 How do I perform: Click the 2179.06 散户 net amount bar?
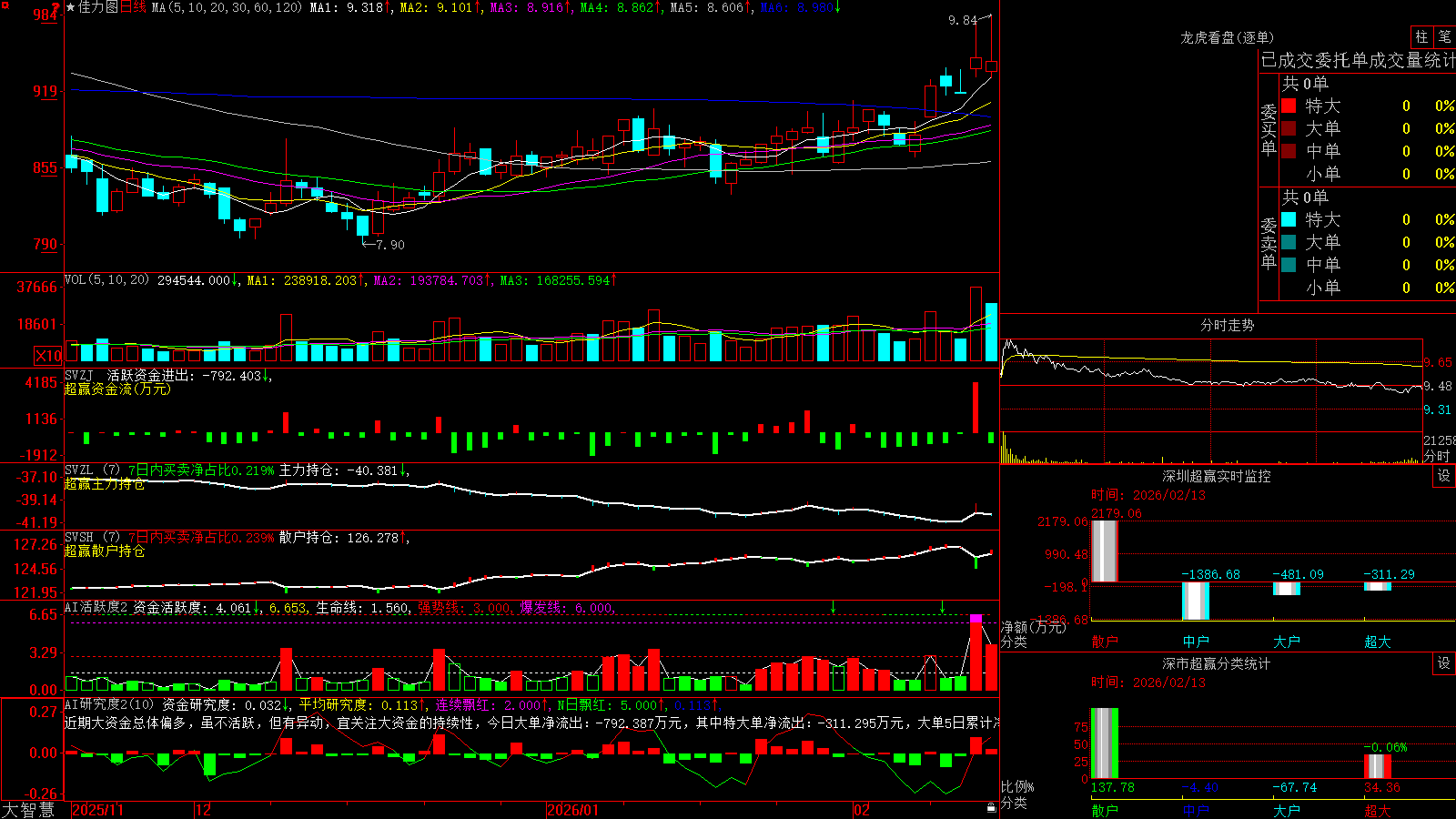coord(1105,551)
